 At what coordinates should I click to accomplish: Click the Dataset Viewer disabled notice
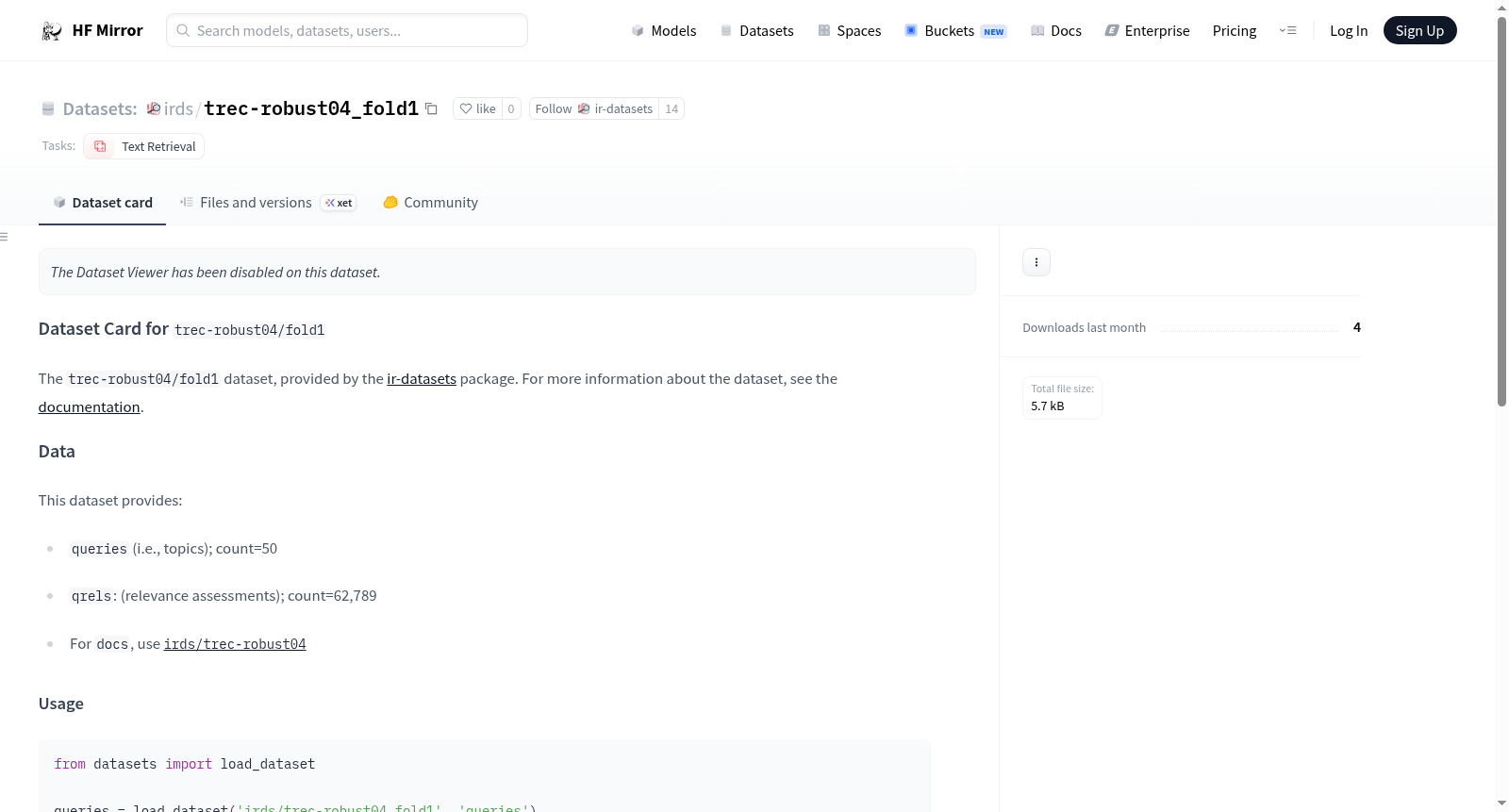click(507, 272)
